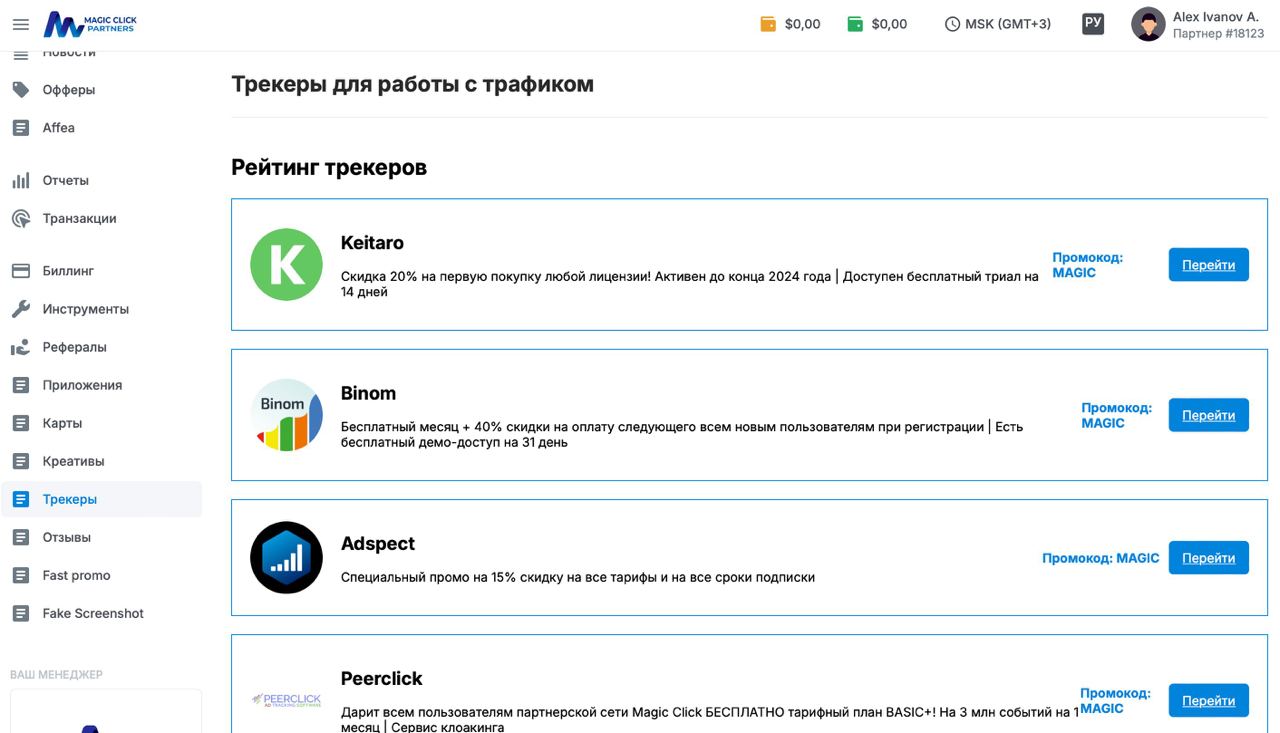Click the orange wallet $0,00 amount
Screen dimensions: 1280x733
(x=802, y=24)
